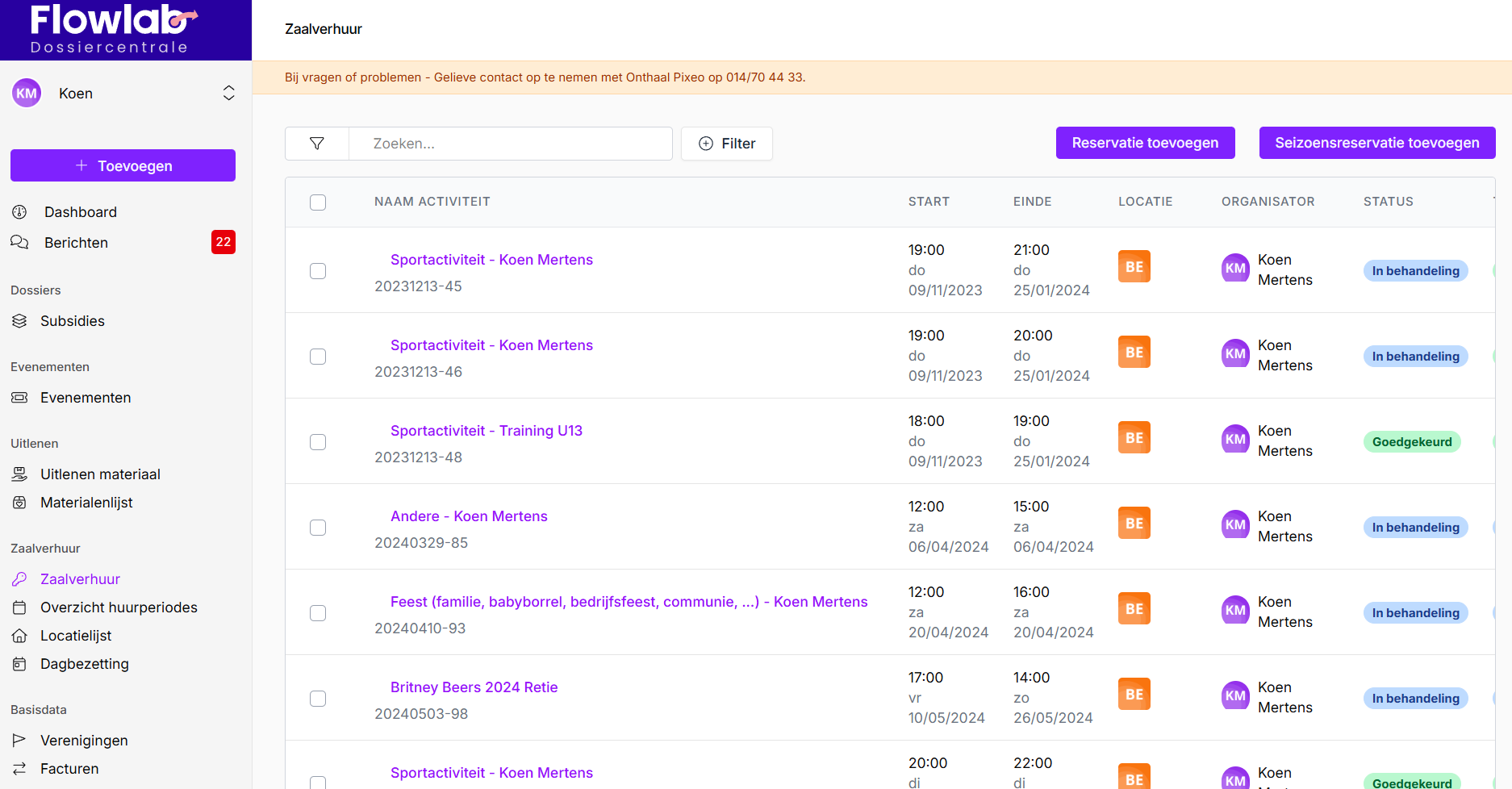1512x789 pixels.
Task: Open the Andere - Koen Mertens reservation
Action: point(469,516)
